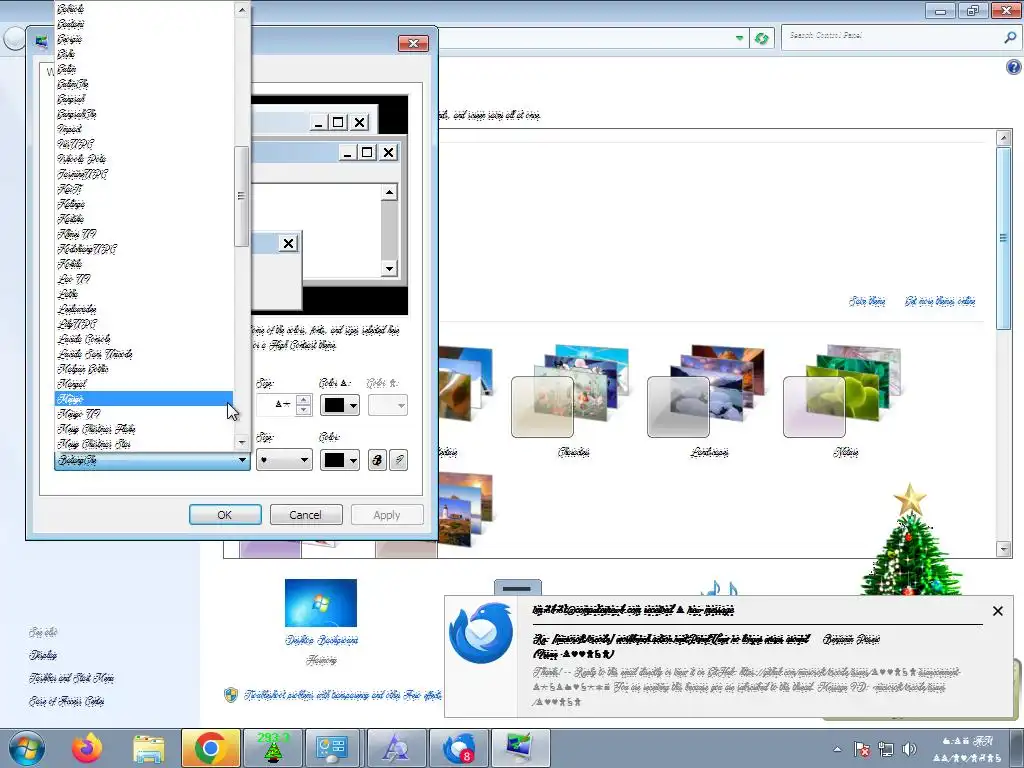Open Windows Explorer folder icon in taskbar
Screen dimensions: 1024x768
pos(149,748)
